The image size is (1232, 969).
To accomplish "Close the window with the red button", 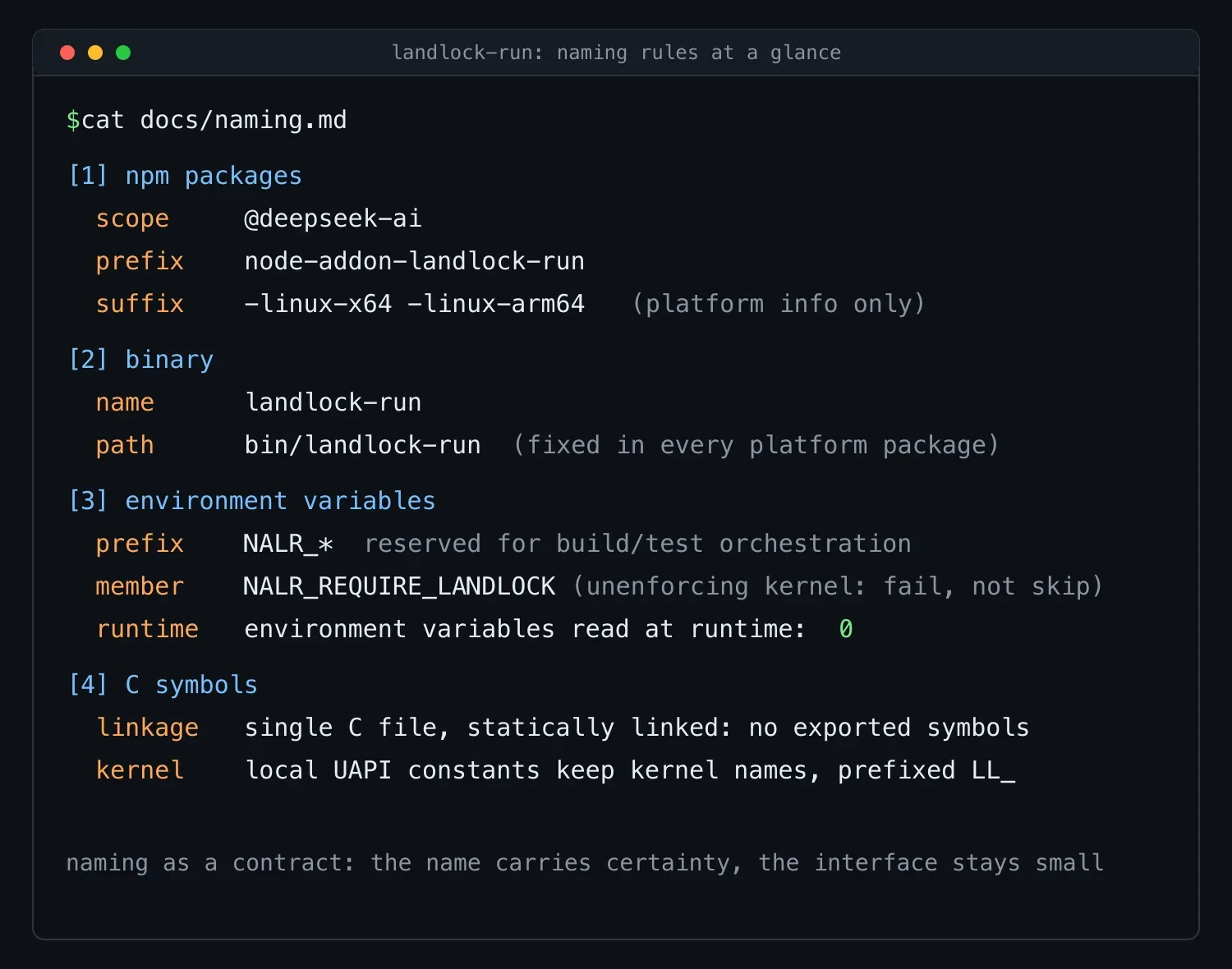I will [x=67, y=53].
